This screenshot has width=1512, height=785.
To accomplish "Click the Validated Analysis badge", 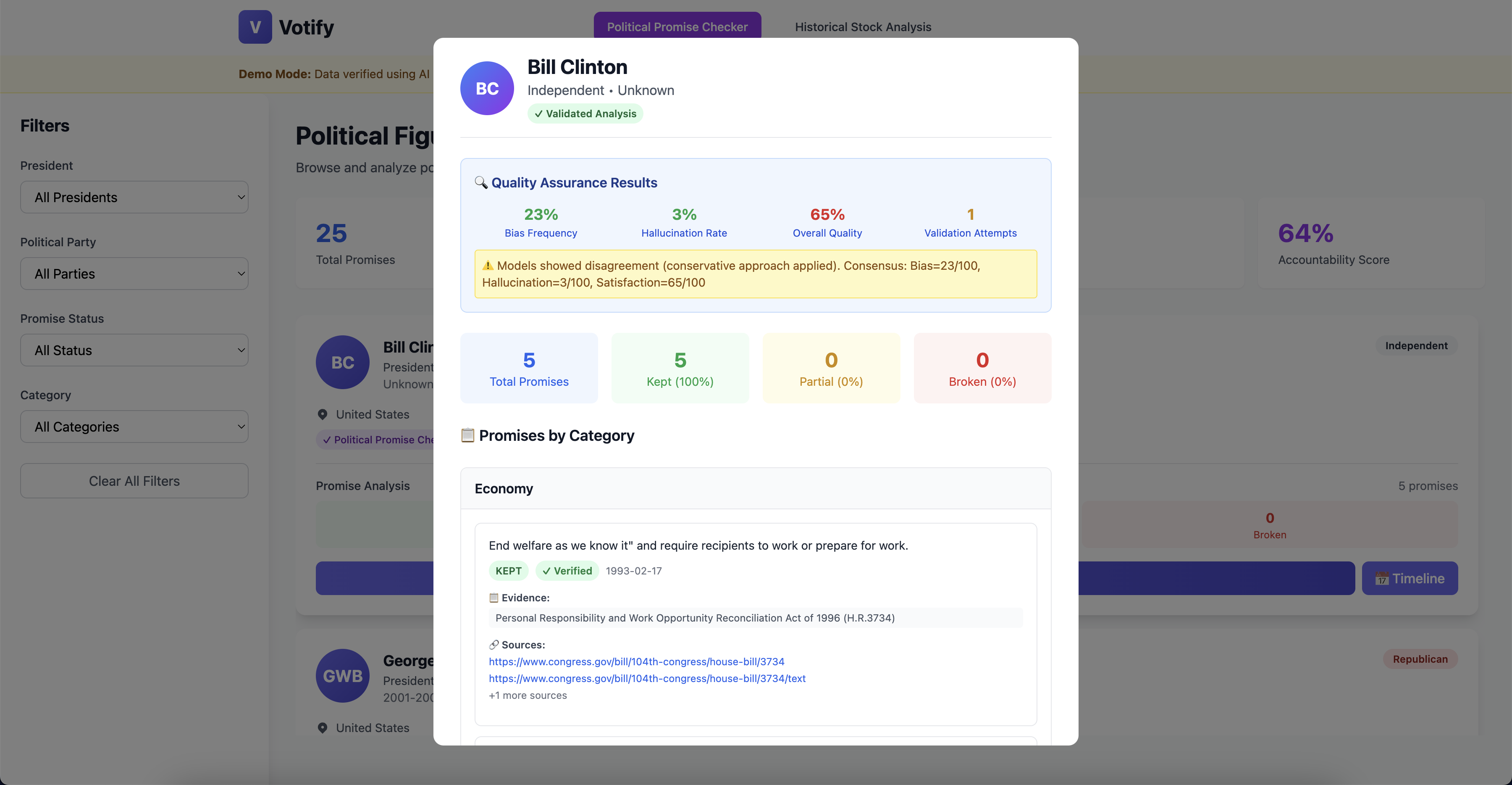I will click(585, 114).
